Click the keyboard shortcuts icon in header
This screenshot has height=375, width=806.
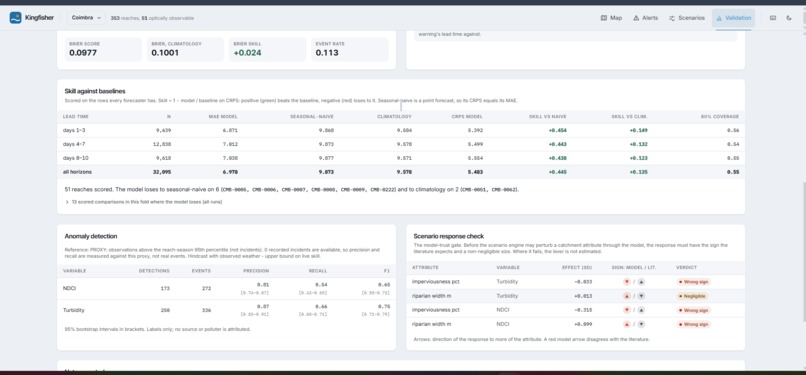773,18
